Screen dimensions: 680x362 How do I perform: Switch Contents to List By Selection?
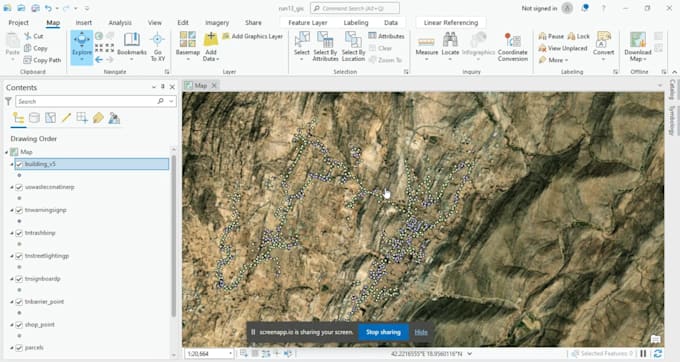pos(50,118)
